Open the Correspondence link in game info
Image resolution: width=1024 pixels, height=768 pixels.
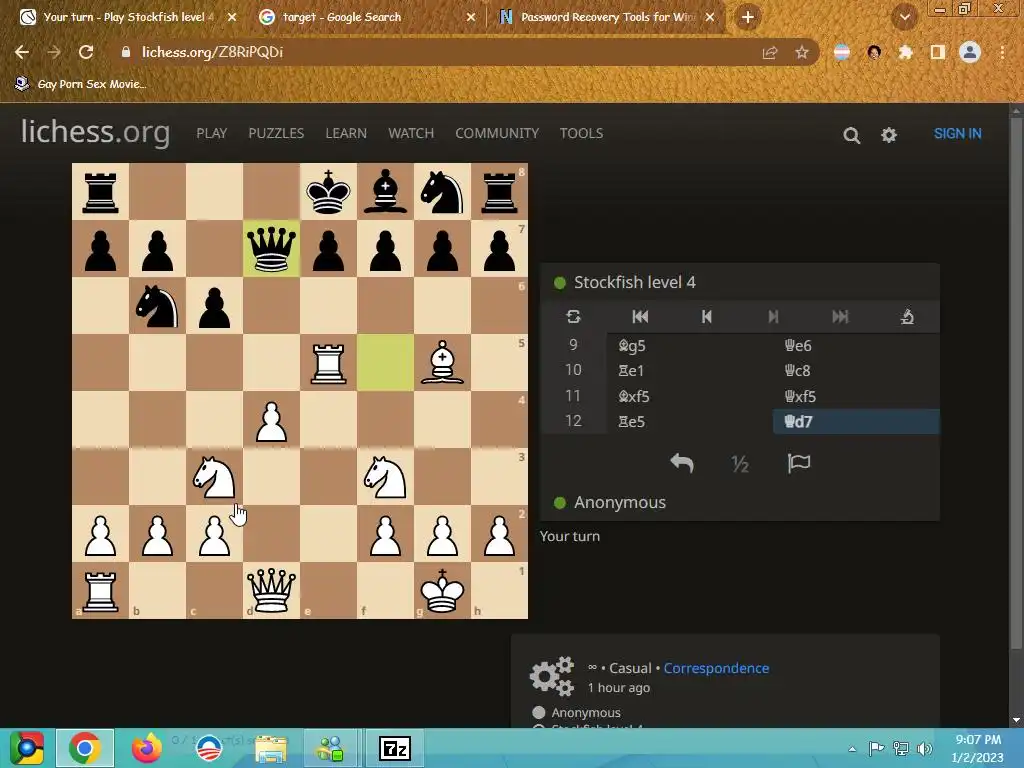tap(716, 668)
